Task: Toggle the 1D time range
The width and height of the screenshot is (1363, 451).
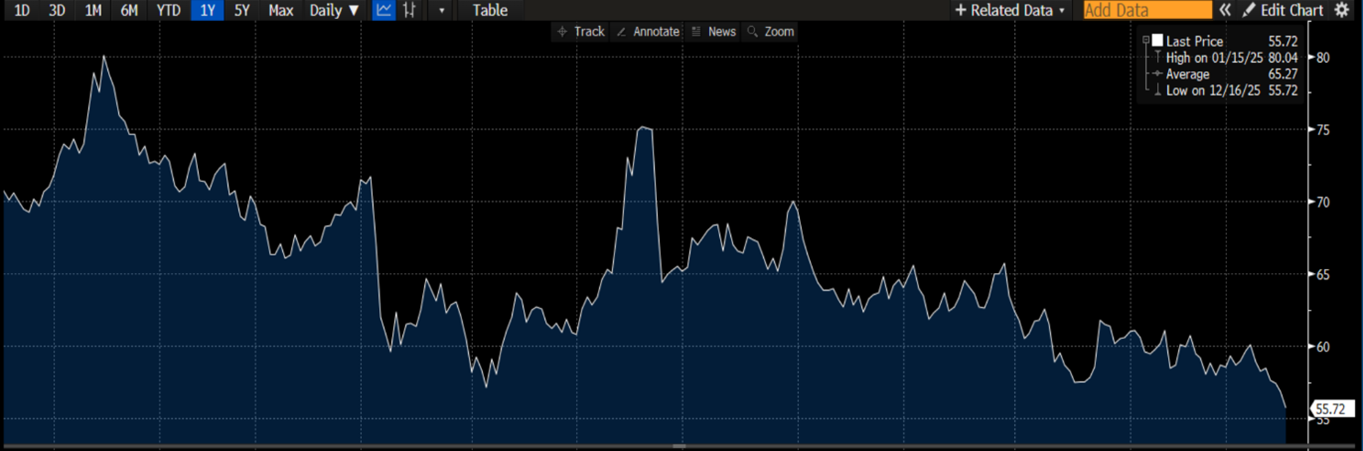Action: click(x=21, y=11)
